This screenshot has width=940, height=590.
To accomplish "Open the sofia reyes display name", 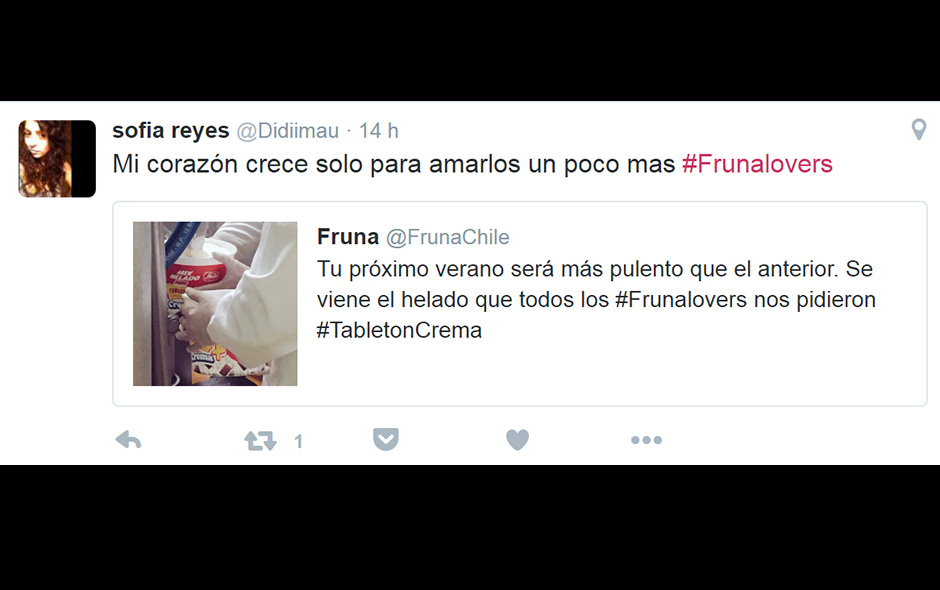I will [171, 130].
